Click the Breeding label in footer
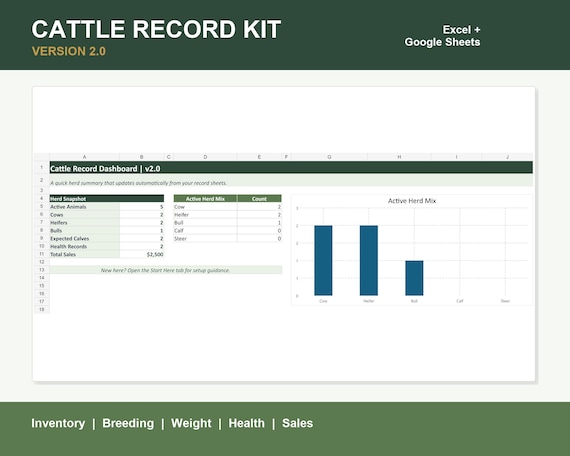Viewport: 570px width, 456px height. click(128, 423)
